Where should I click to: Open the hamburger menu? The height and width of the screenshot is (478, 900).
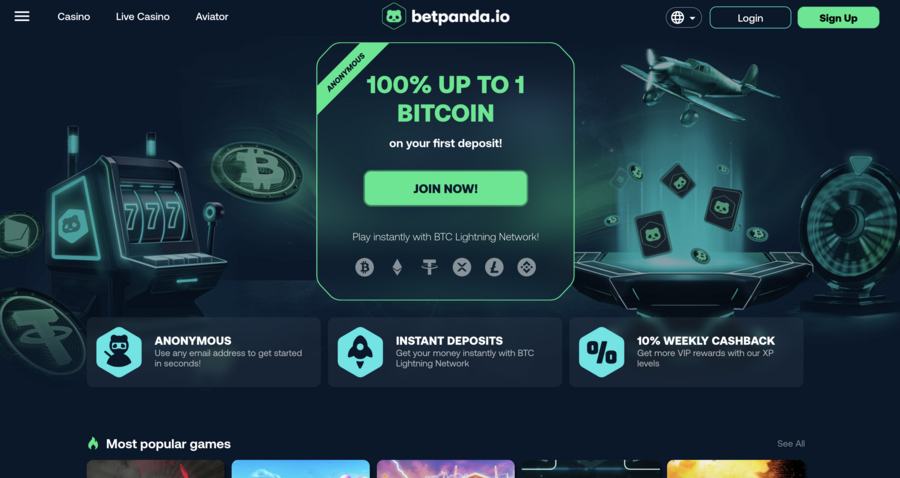coord(22,17)
